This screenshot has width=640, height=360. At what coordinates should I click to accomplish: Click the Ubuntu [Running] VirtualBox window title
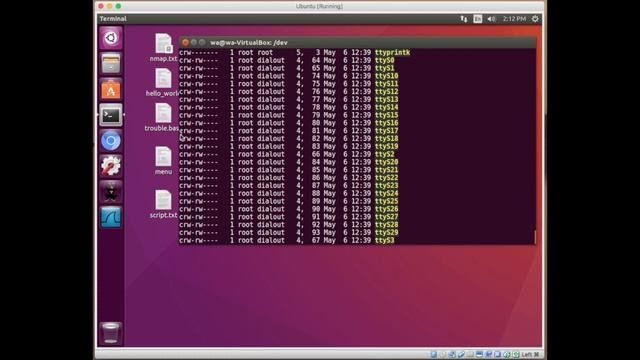319,6
